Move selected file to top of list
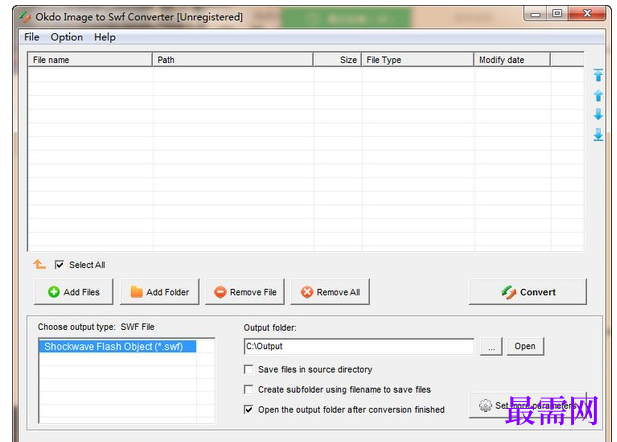 (598, 75)
